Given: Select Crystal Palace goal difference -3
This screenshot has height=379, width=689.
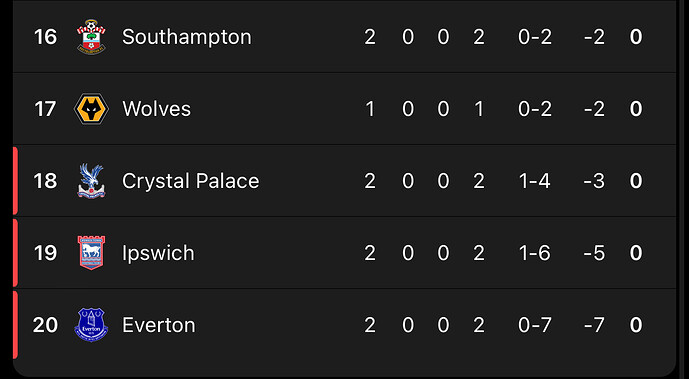Looking at the screenshot, I should pos(594,181).
